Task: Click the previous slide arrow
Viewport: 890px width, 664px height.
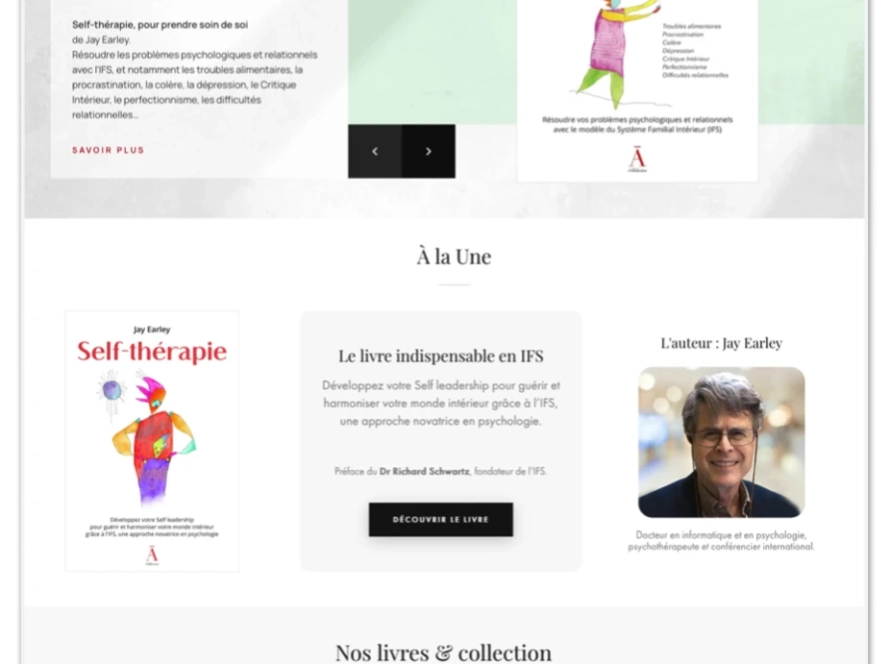Action: [375, 152]
